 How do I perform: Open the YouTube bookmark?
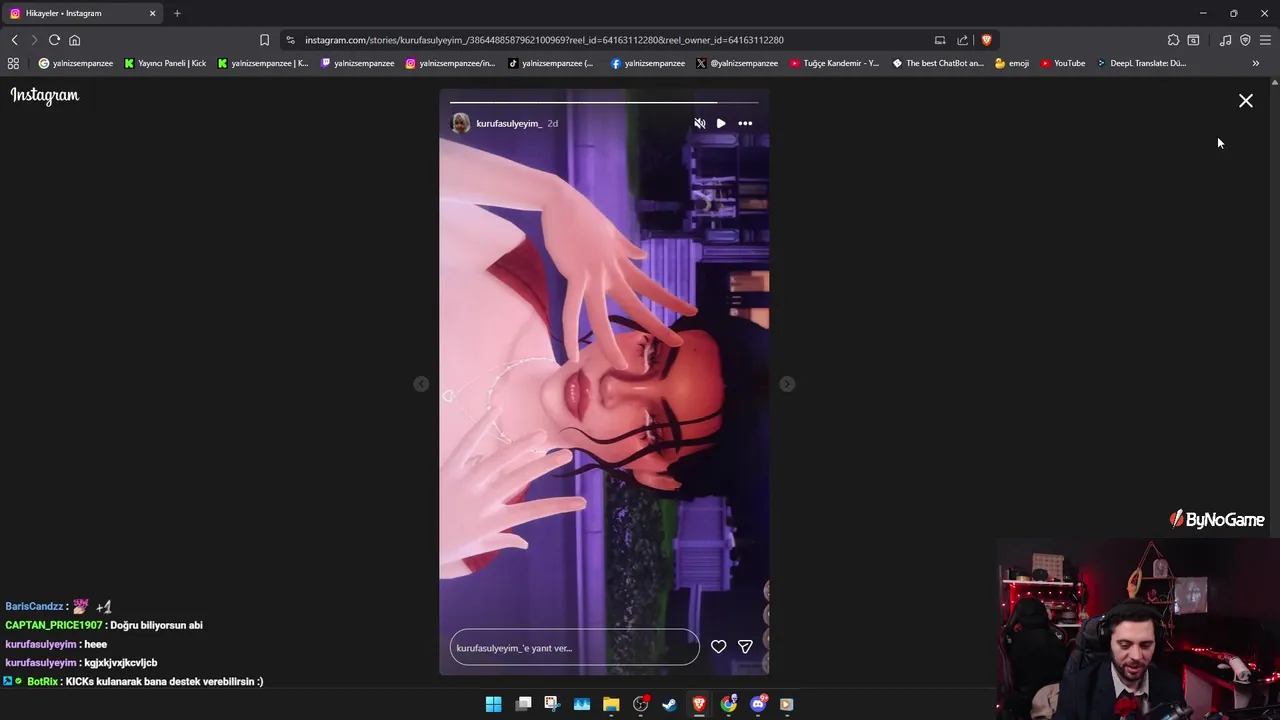[x=1062, y=63]
